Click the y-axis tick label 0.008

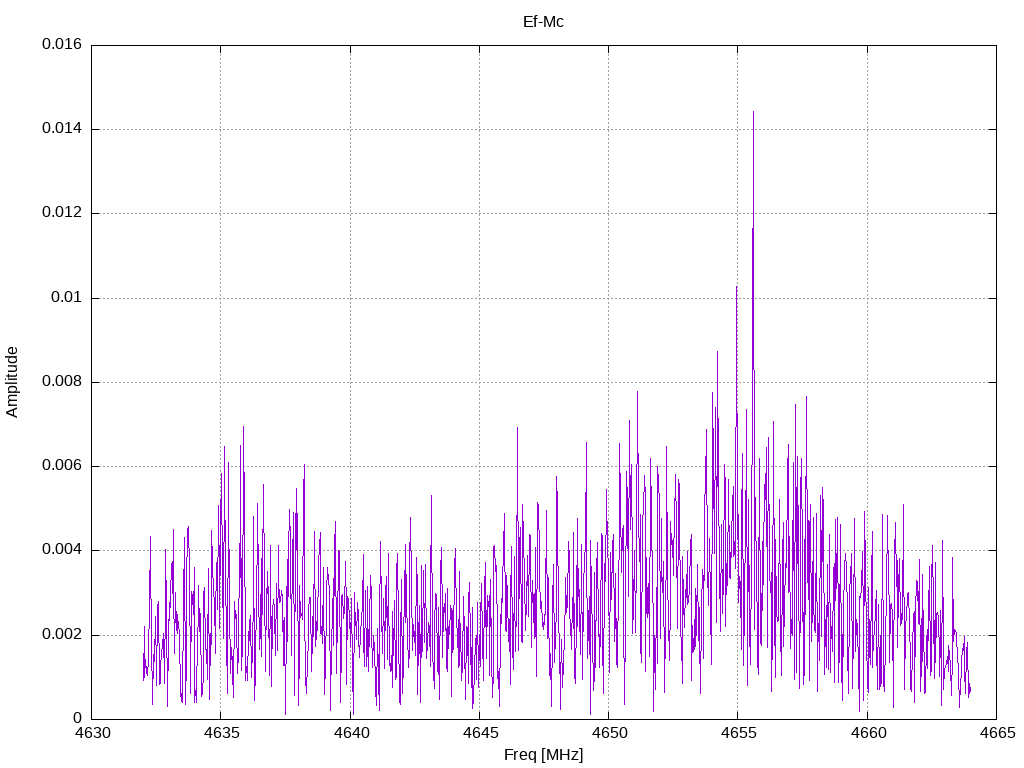tap(62, 382)
